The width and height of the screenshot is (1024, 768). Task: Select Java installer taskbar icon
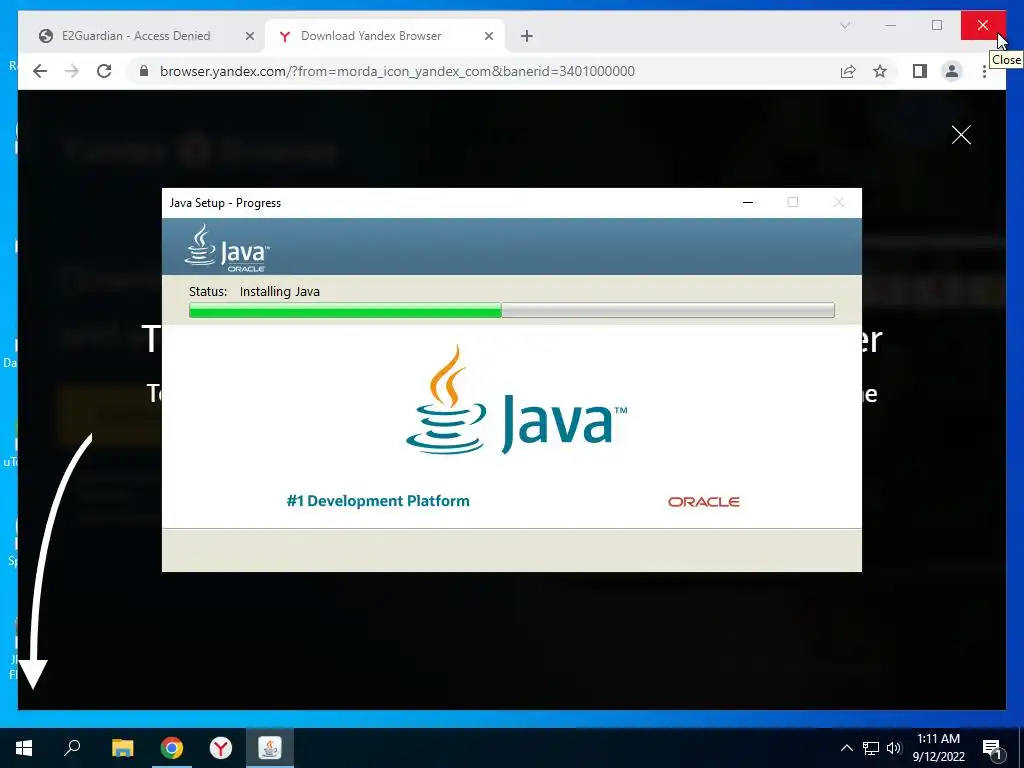click(x=270, y=748)
